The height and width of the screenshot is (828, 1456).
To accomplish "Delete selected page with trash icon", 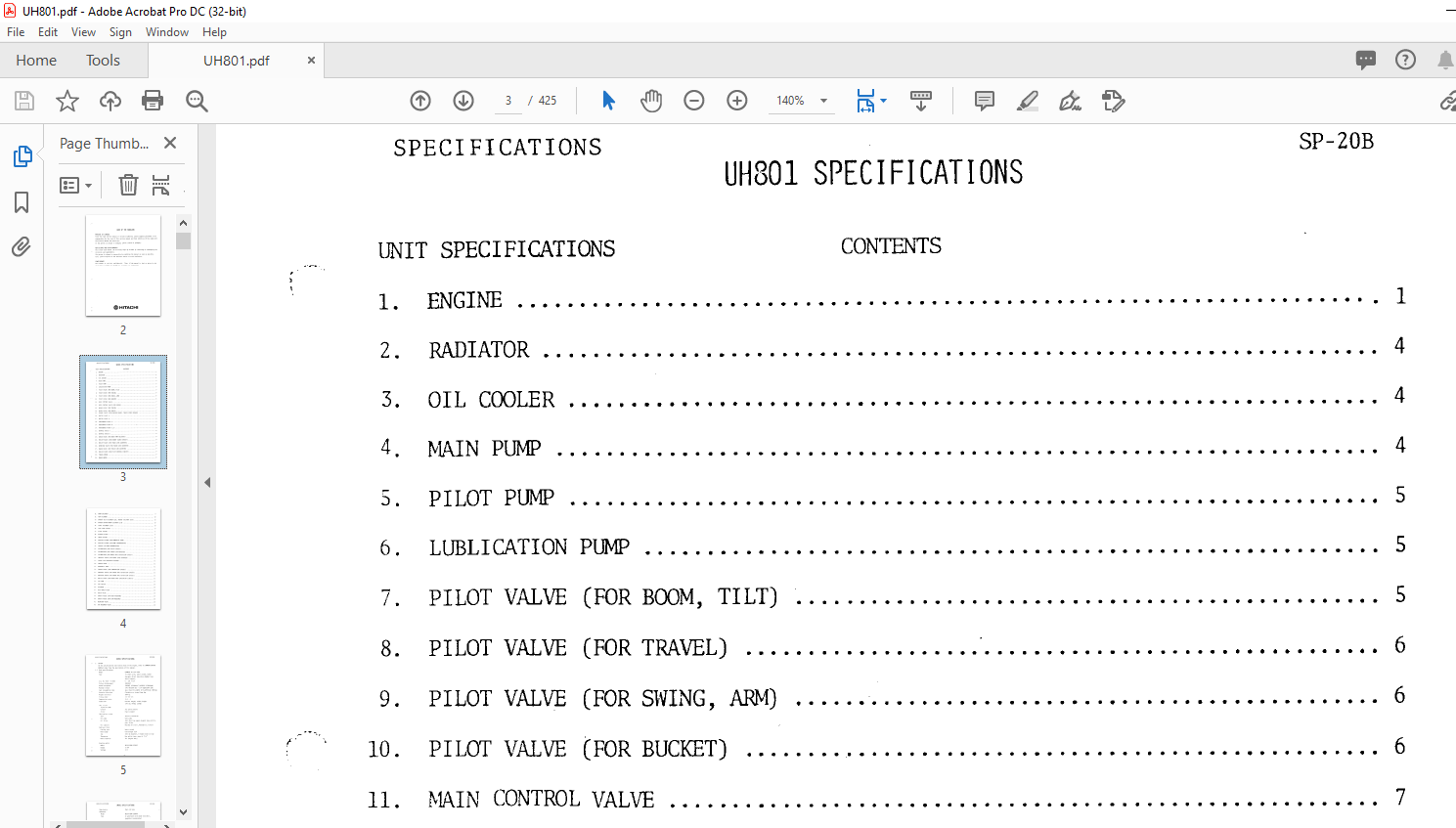I will (x=128, y=185).
